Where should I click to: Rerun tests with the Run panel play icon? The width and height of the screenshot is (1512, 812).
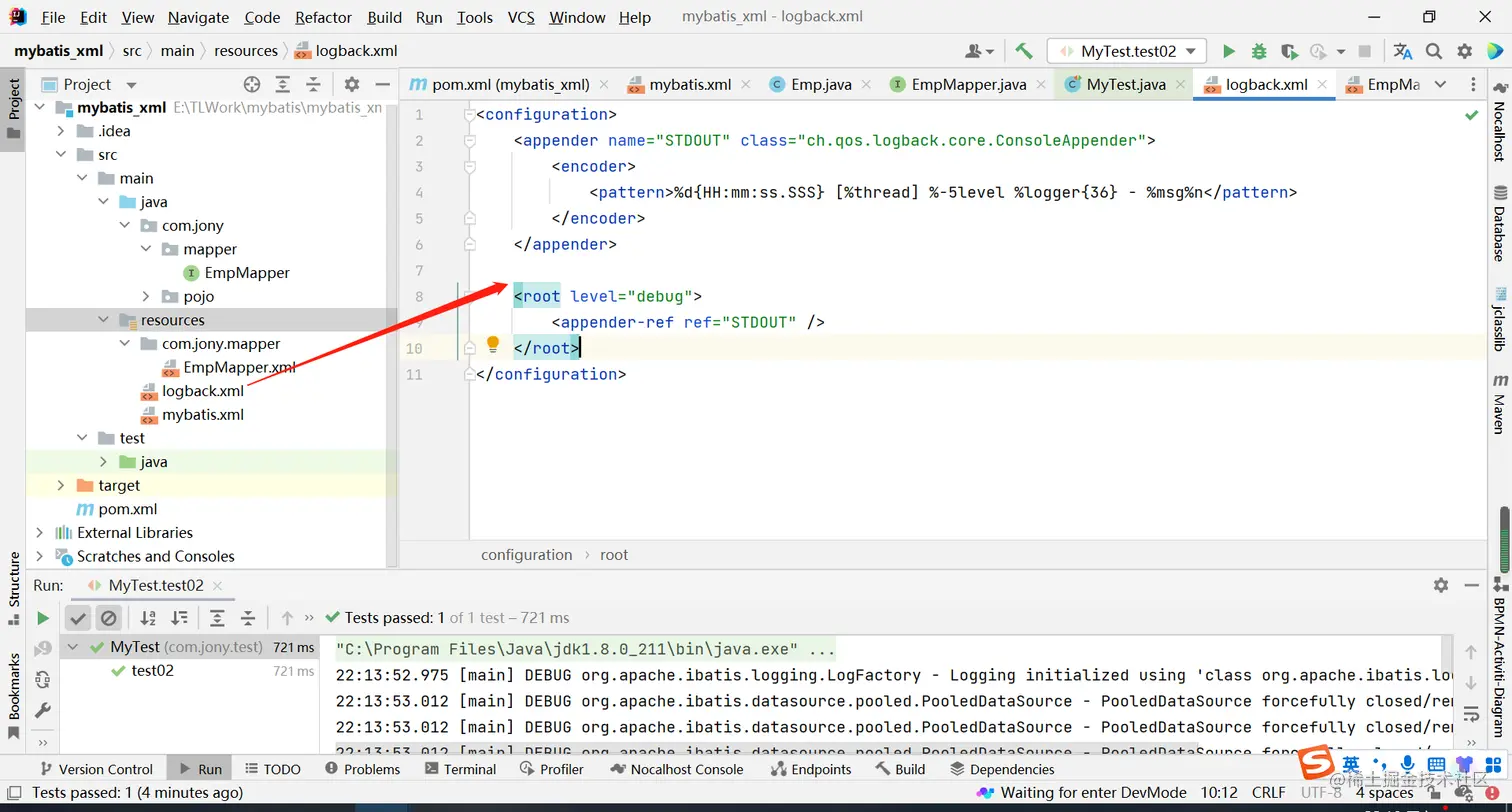[43, 618]
